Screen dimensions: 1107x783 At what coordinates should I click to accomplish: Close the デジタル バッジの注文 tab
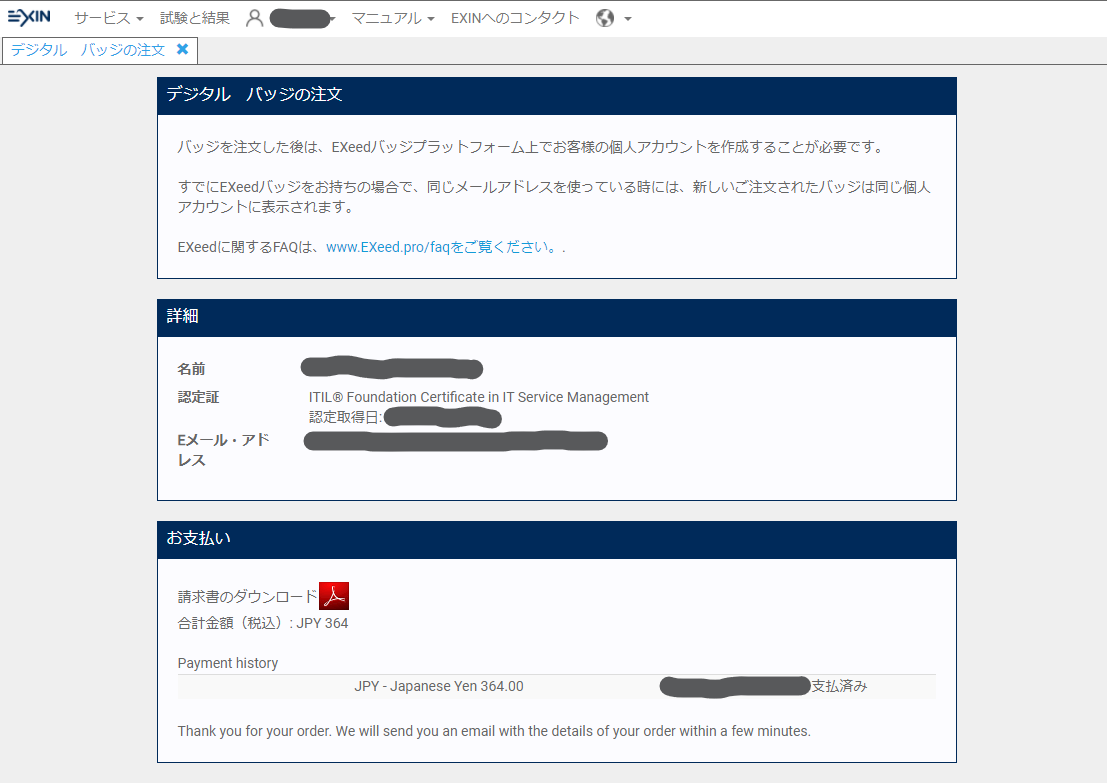(x=182, y=49)
